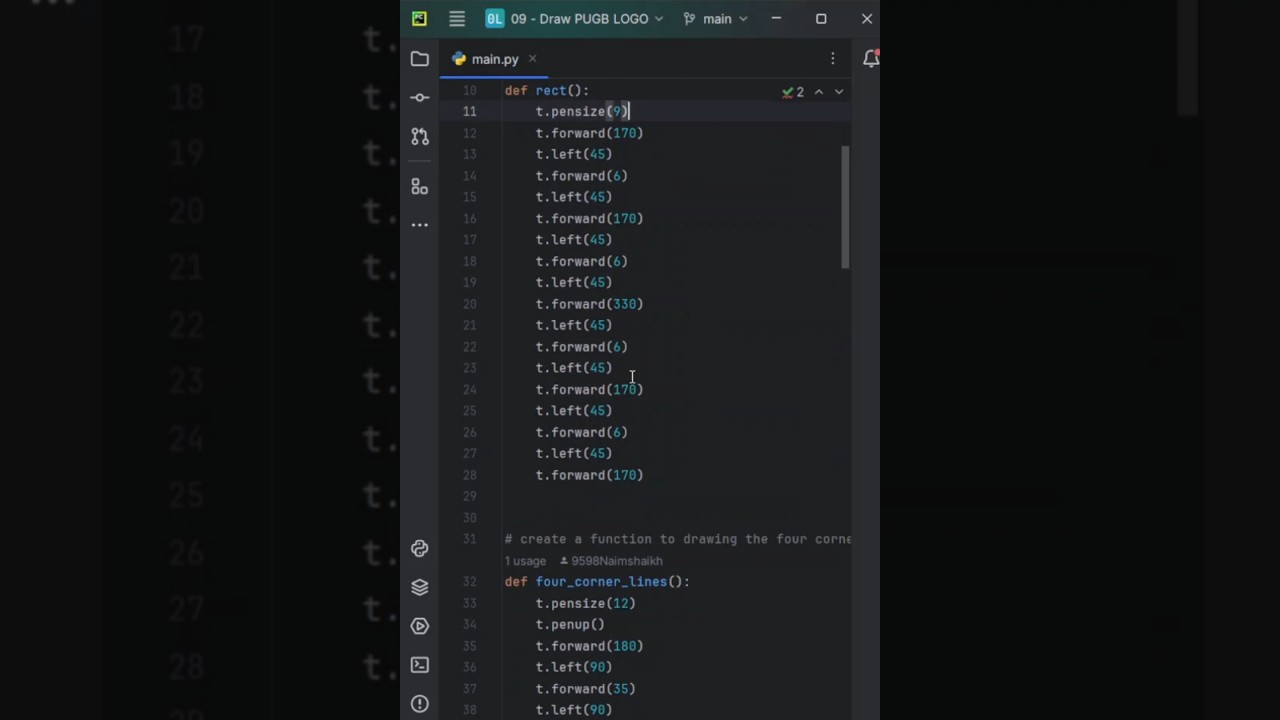1280x720 pixels.
Task: Click 'def four_corner_lines():' definition
Action: (597, 582)
